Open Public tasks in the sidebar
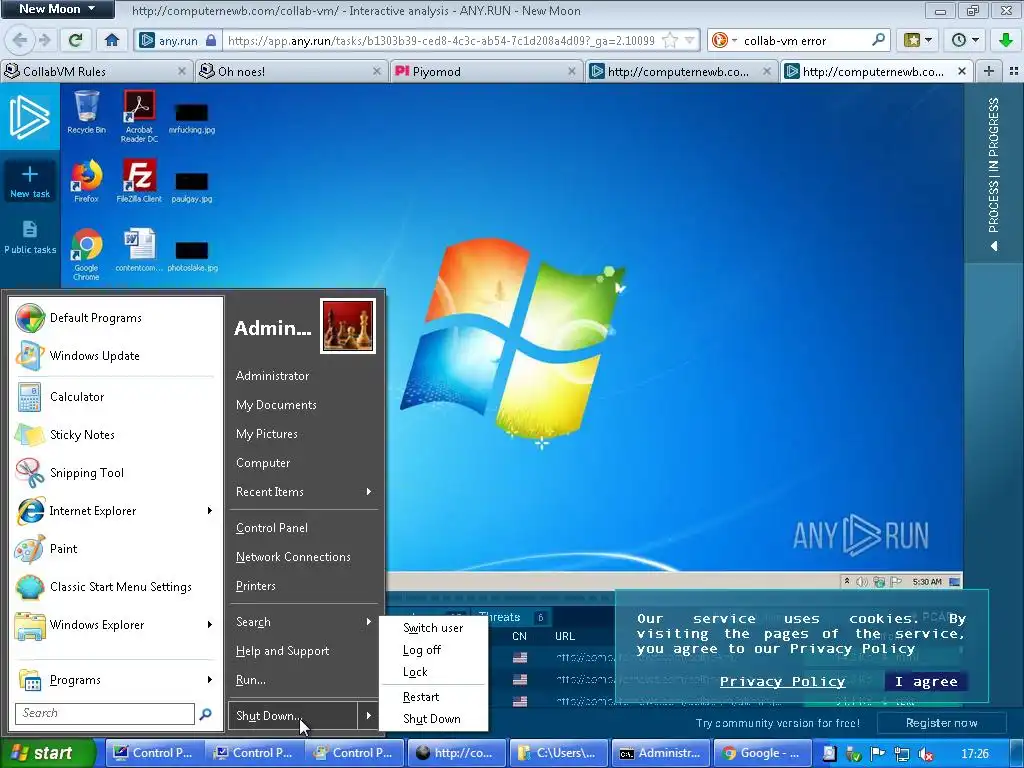 point(30,238)
